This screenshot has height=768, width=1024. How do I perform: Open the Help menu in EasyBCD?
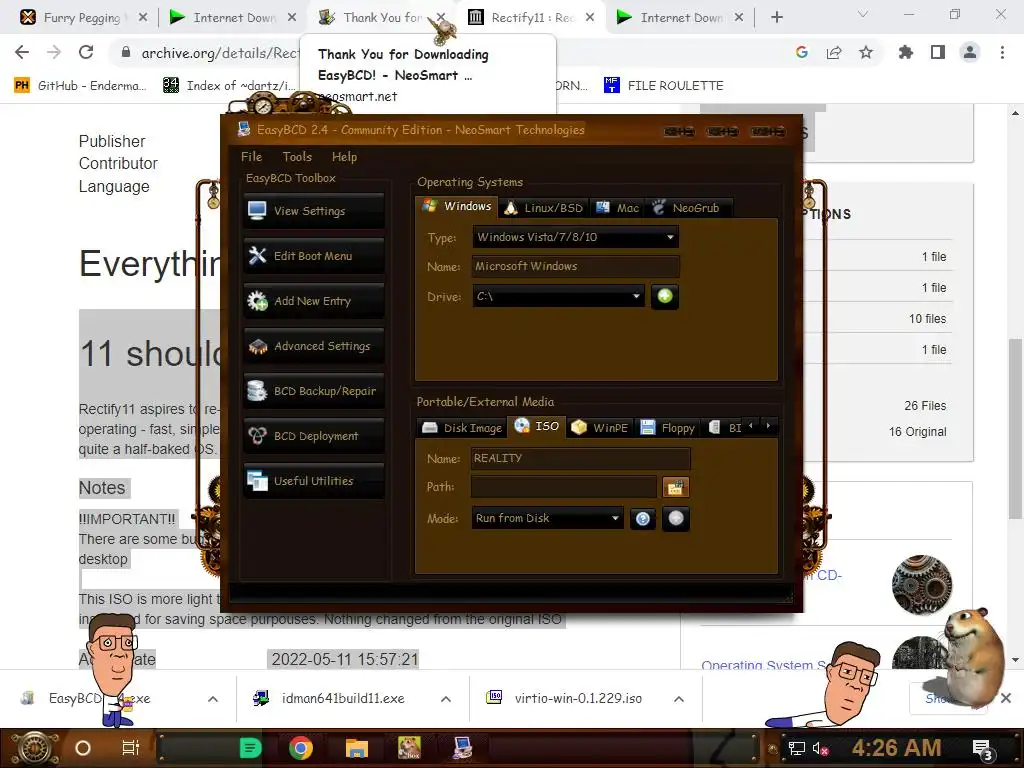[344, 157]
